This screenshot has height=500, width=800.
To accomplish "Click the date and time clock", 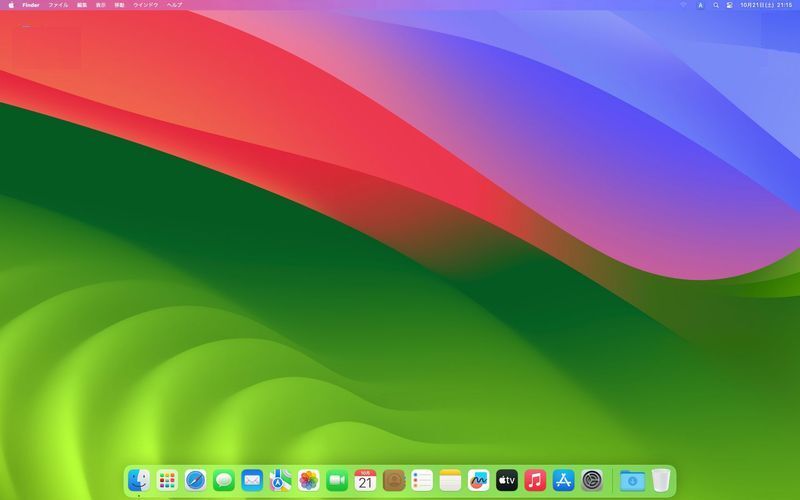I will point(766,5).
